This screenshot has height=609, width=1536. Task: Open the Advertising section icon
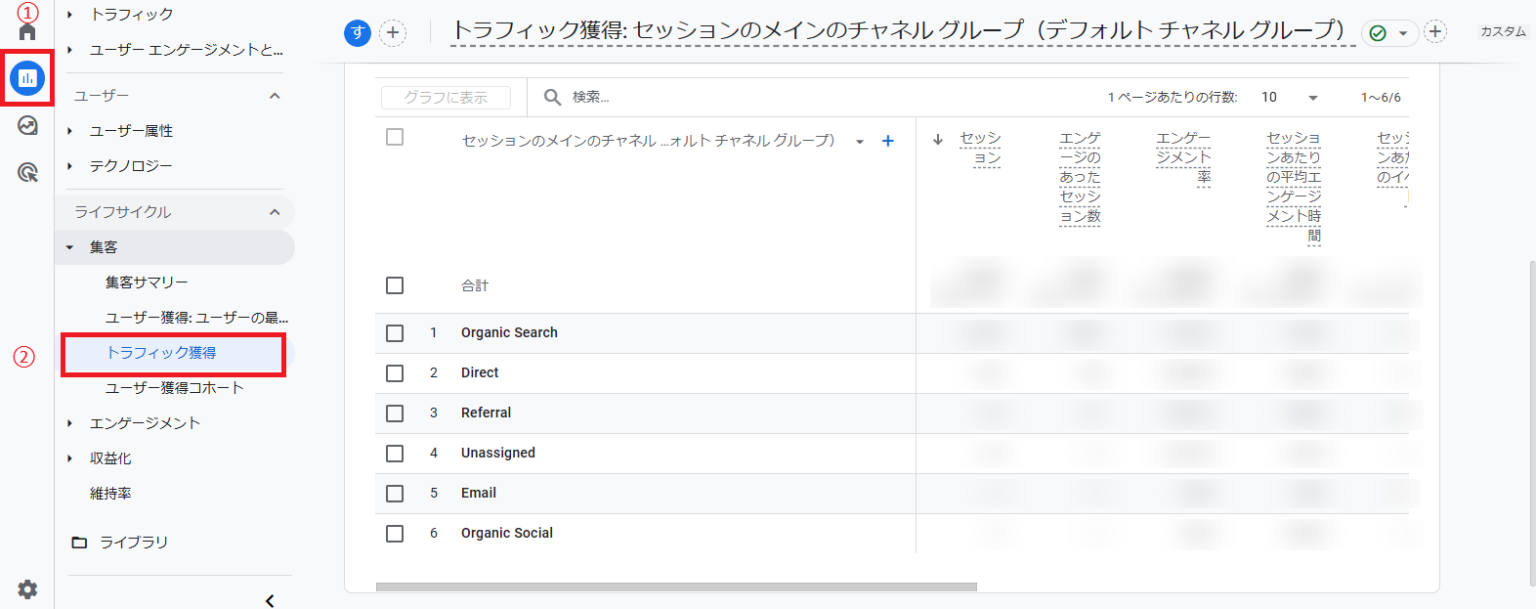coord(25,170)
